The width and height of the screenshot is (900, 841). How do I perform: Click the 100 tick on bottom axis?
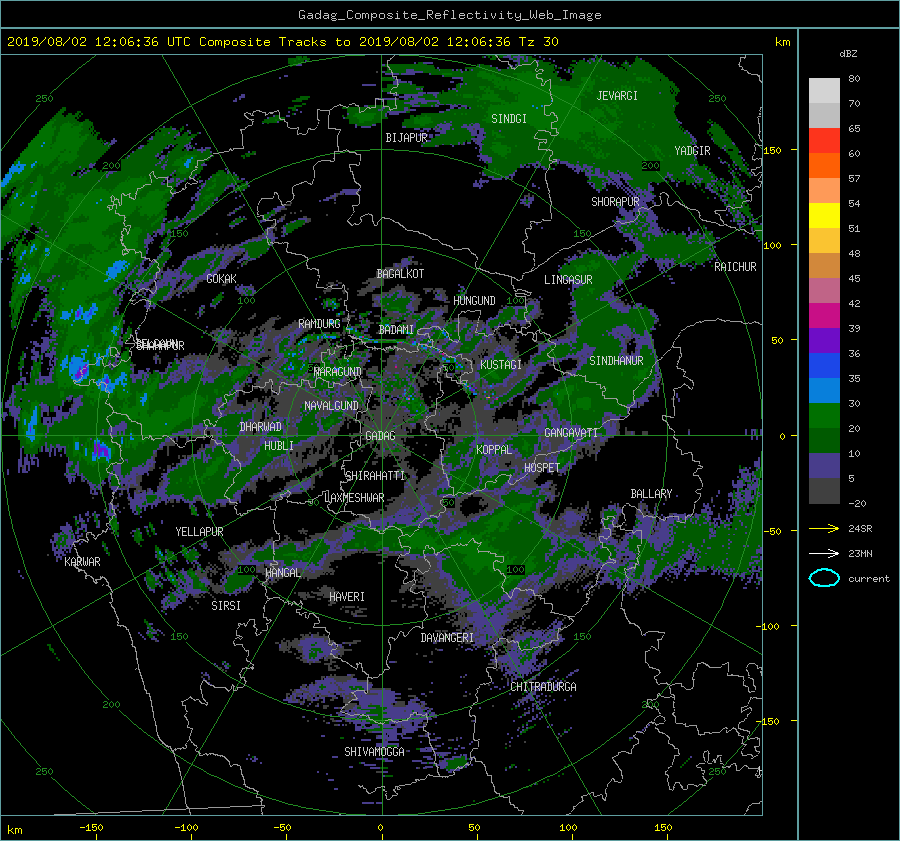568,828
